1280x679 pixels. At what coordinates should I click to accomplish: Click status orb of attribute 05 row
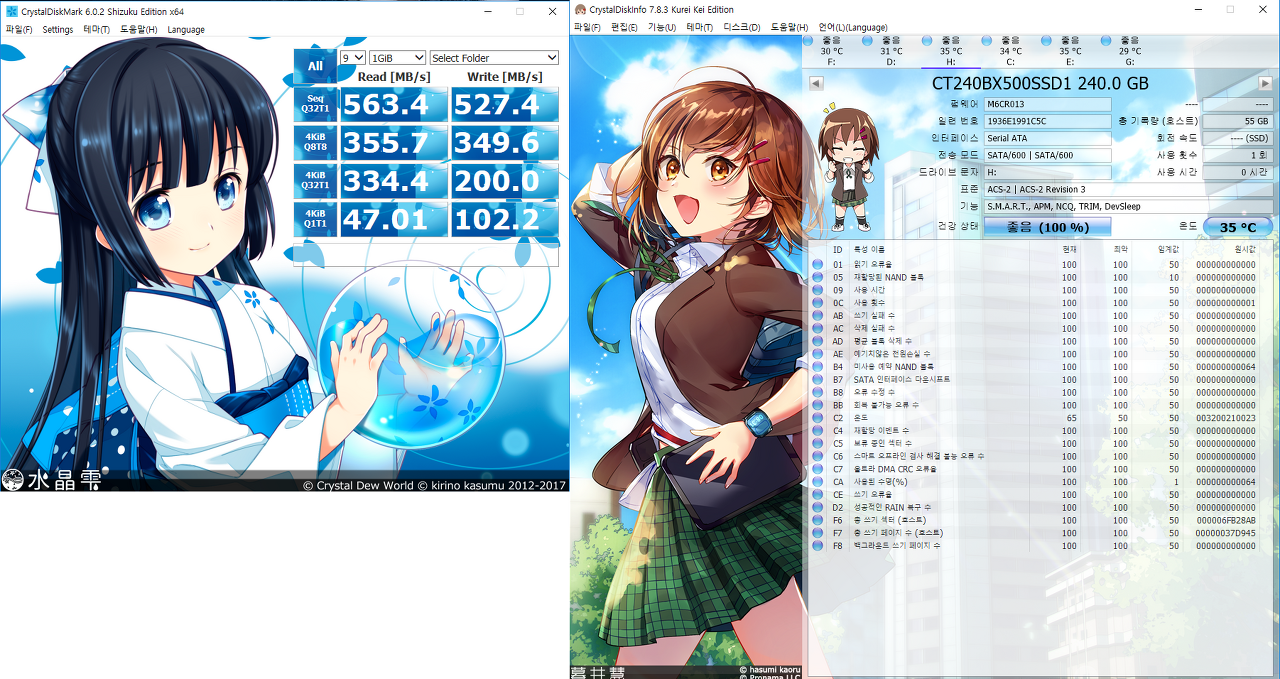[817, 277]
